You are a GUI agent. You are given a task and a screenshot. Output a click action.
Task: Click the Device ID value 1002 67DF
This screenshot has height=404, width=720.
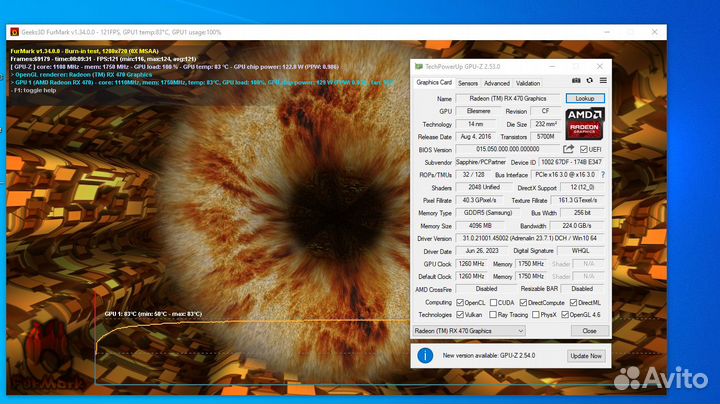[x=571, y=162]
